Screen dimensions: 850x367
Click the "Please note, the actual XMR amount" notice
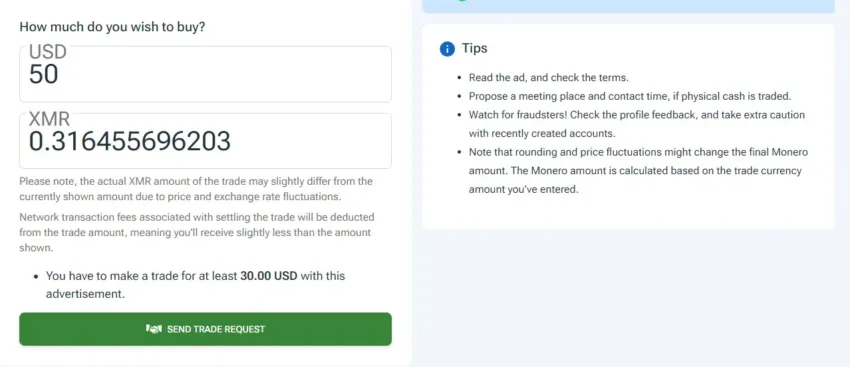pyautogui.click(x=196, y=188)
